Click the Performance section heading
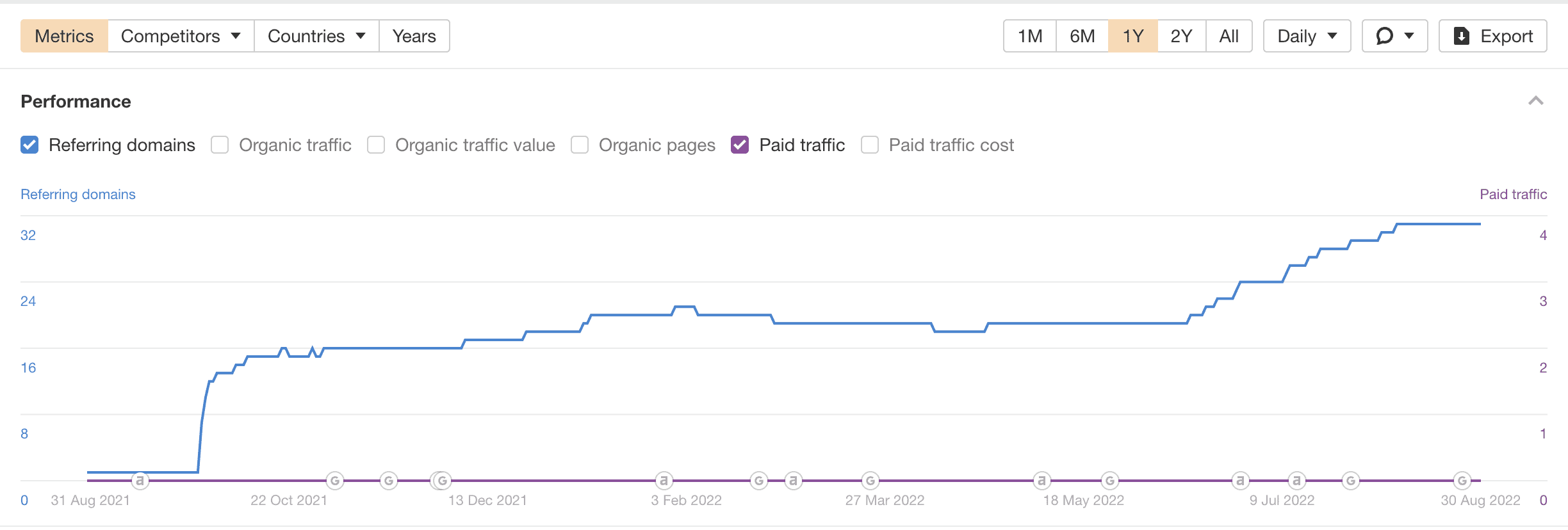Viewport: 1568px width, 530px height. (76, 101)
